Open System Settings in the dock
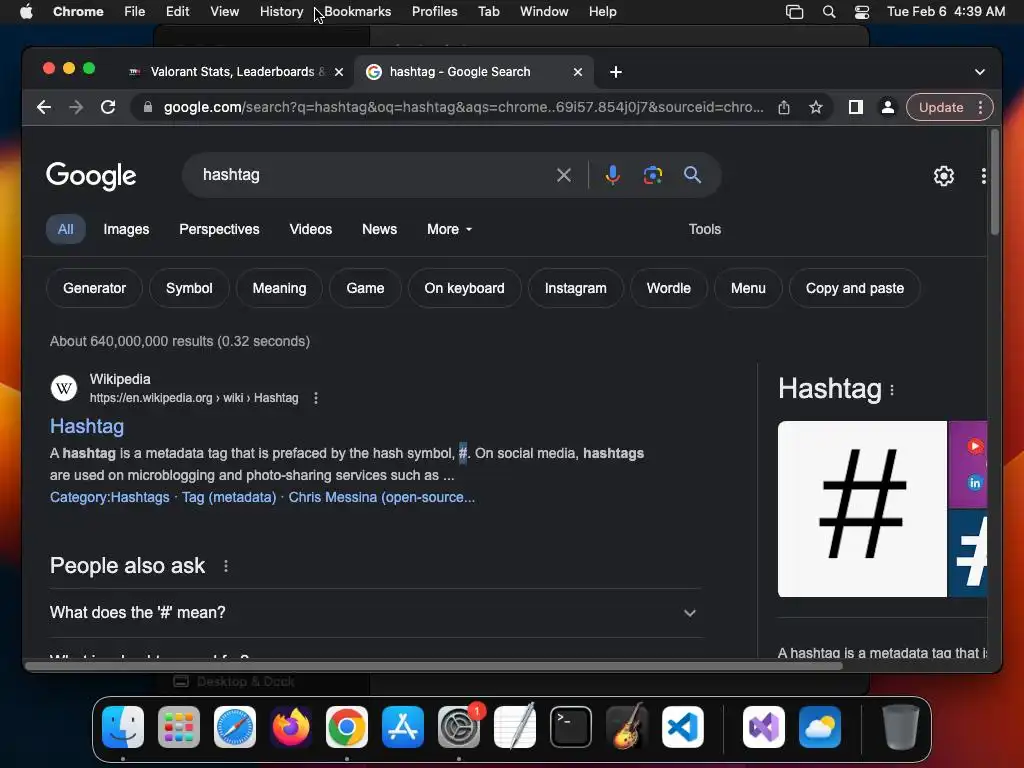 click(x=458, y=727)
